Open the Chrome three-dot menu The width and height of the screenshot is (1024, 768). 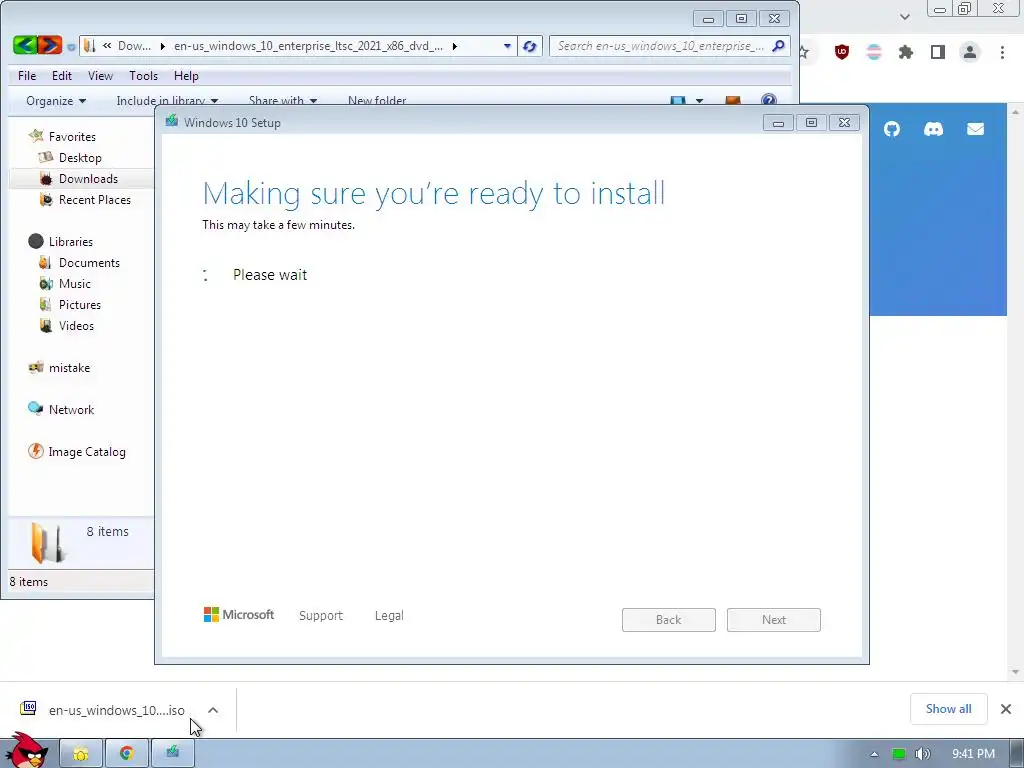point(1002,52)
